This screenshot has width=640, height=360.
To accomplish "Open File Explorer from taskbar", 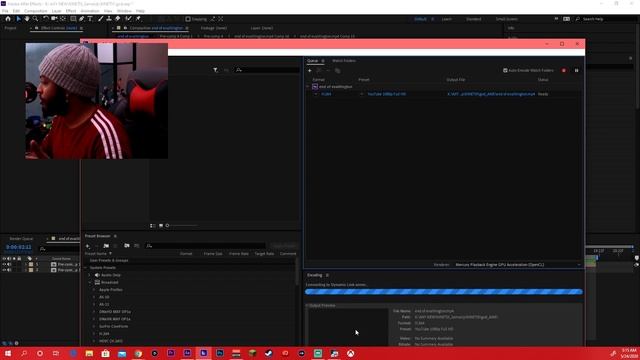I will coord(89,353).
